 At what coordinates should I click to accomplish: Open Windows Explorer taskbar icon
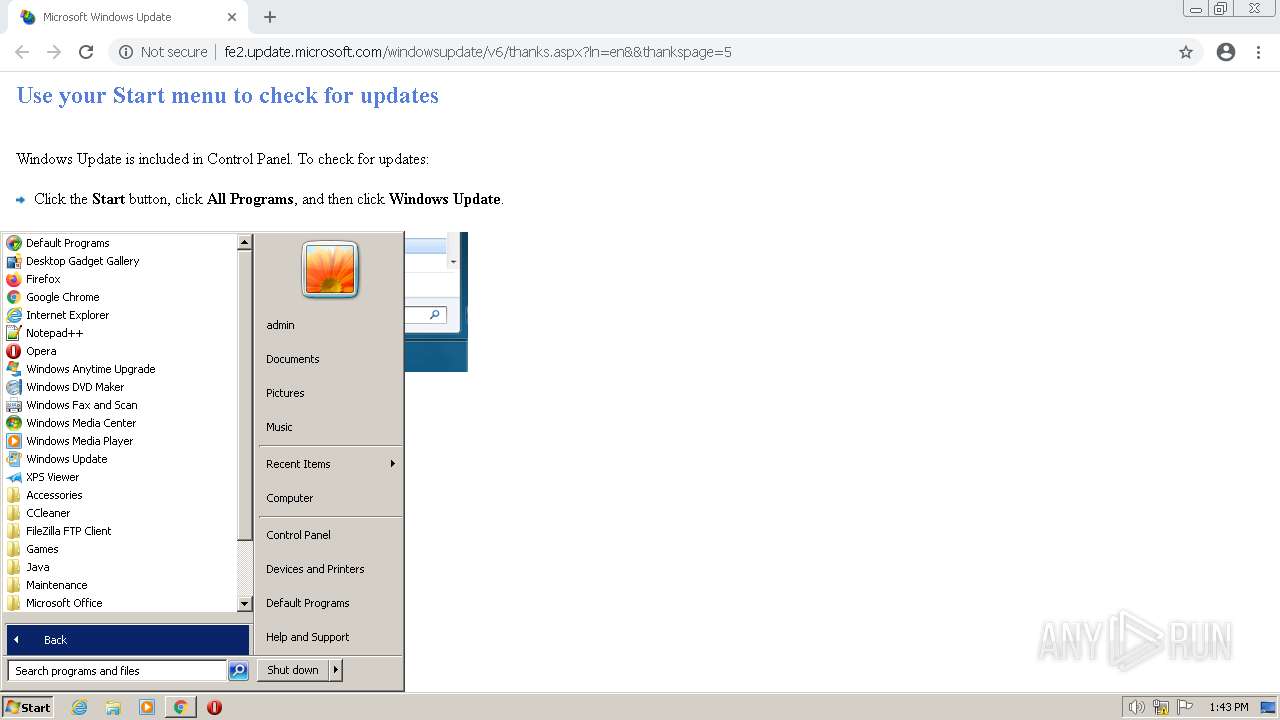[113, 707]
